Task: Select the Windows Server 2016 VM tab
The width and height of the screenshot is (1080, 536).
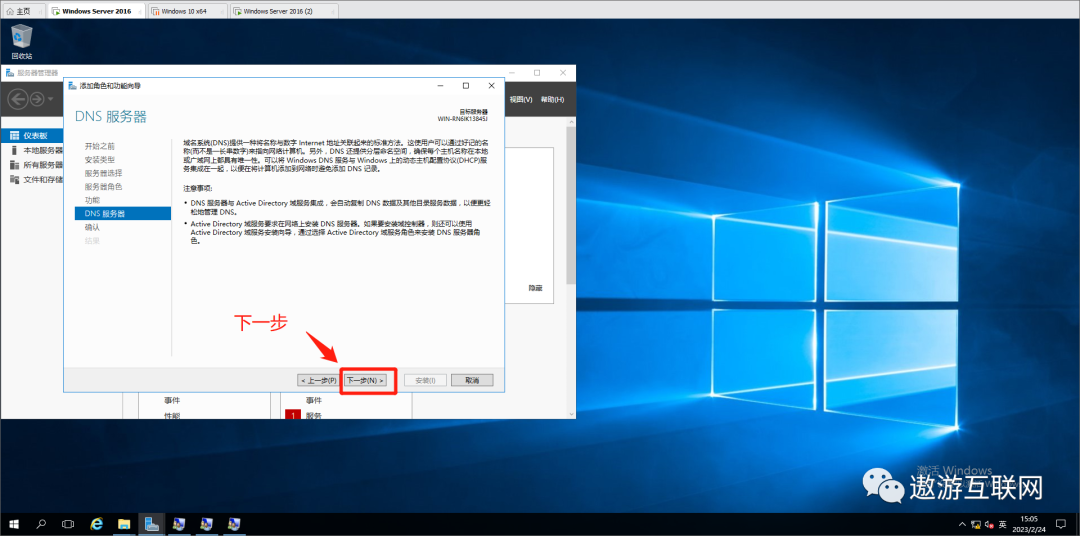Action: tap(96, 11)
